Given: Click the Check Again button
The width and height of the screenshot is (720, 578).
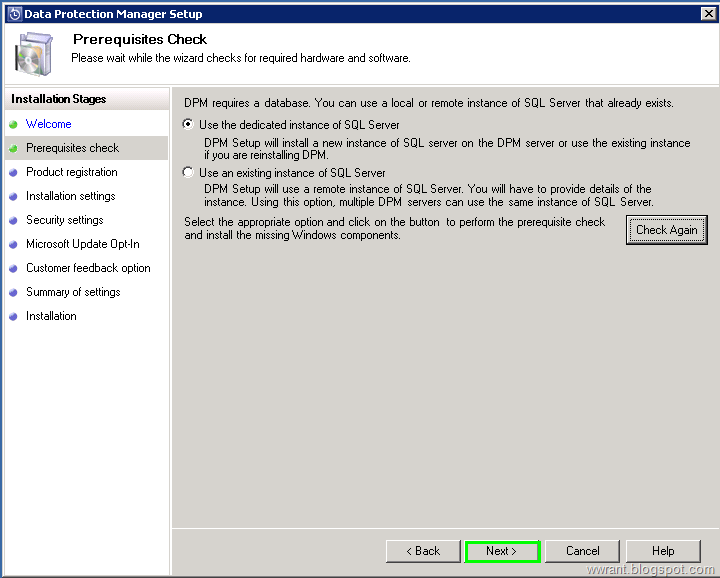Looking at the screenshot, I should coord(666,230).
